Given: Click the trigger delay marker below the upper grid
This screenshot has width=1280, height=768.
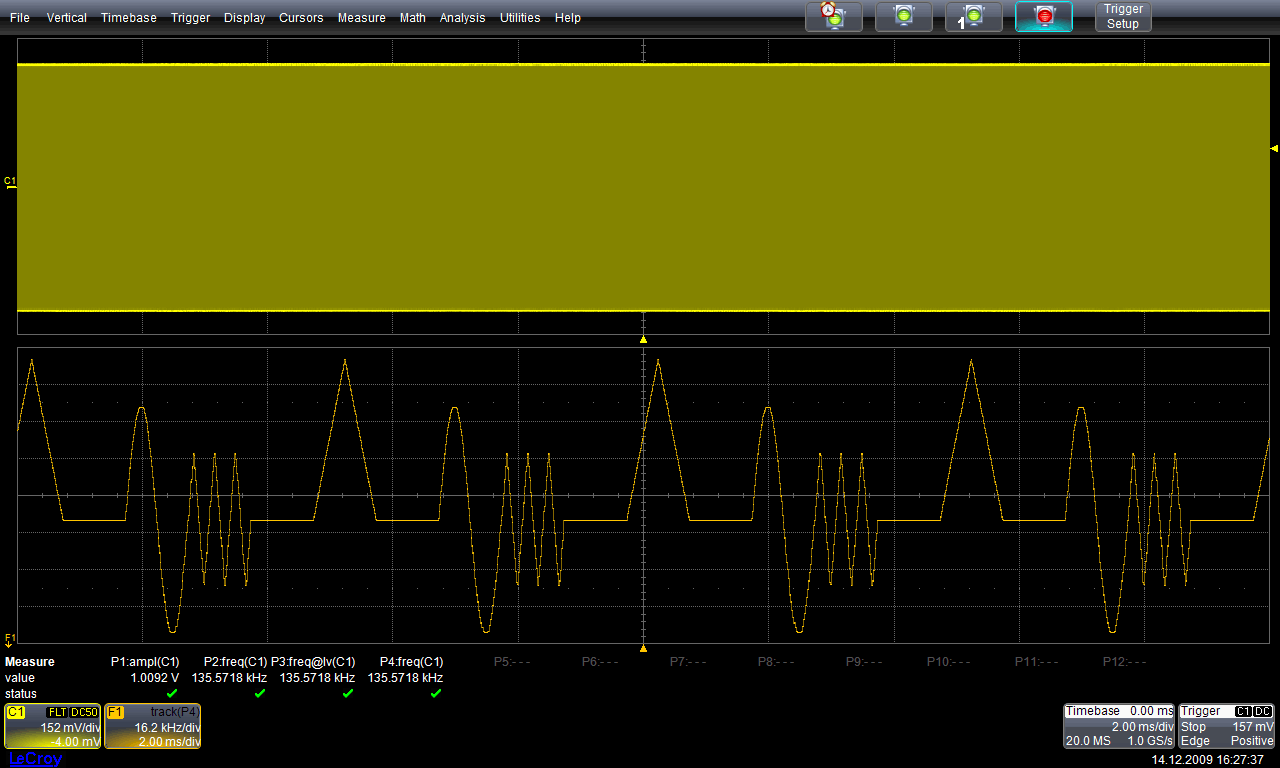Looking at the screenshot, I should (x=643, y=340).
